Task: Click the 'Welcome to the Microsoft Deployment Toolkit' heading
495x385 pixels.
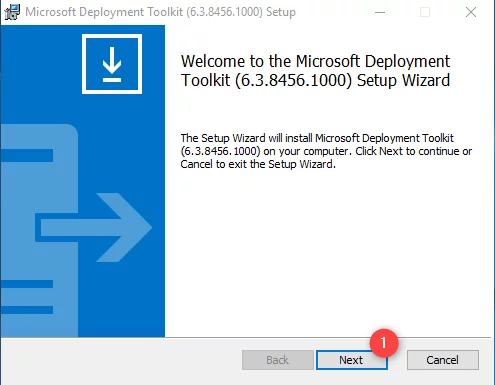Action: (315, 71)
